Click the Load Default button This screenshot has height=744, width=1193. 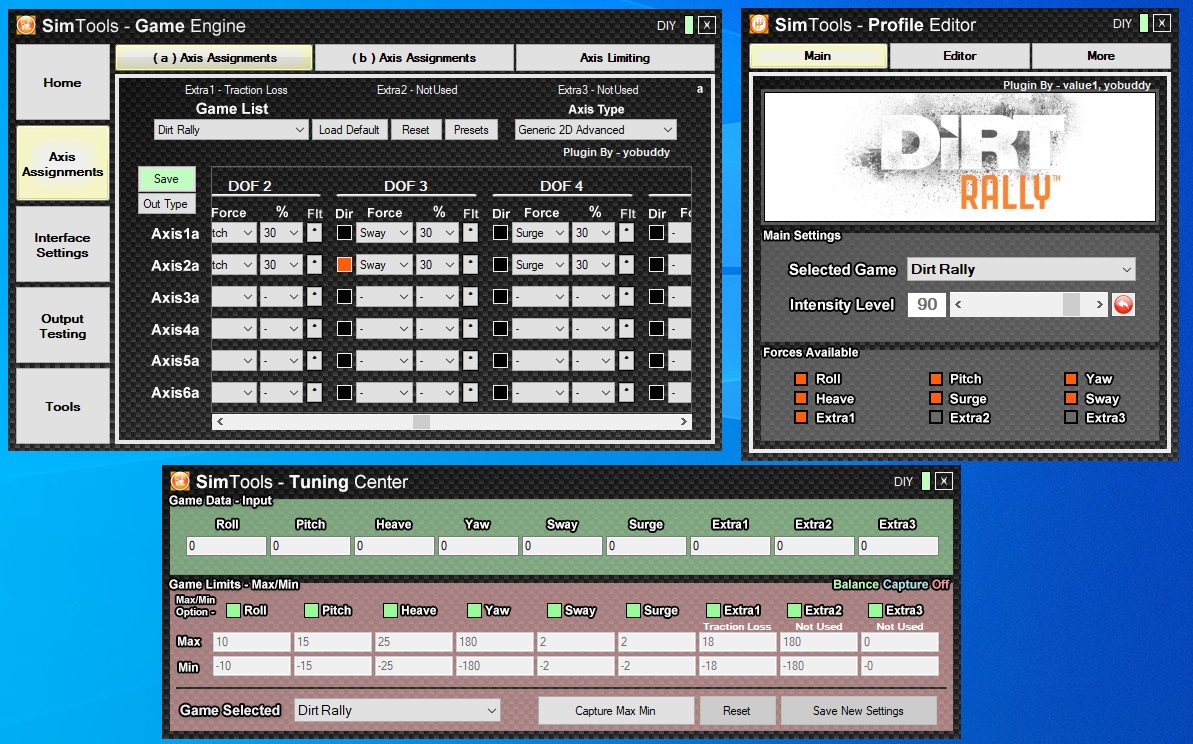click(x=348, y=130)
